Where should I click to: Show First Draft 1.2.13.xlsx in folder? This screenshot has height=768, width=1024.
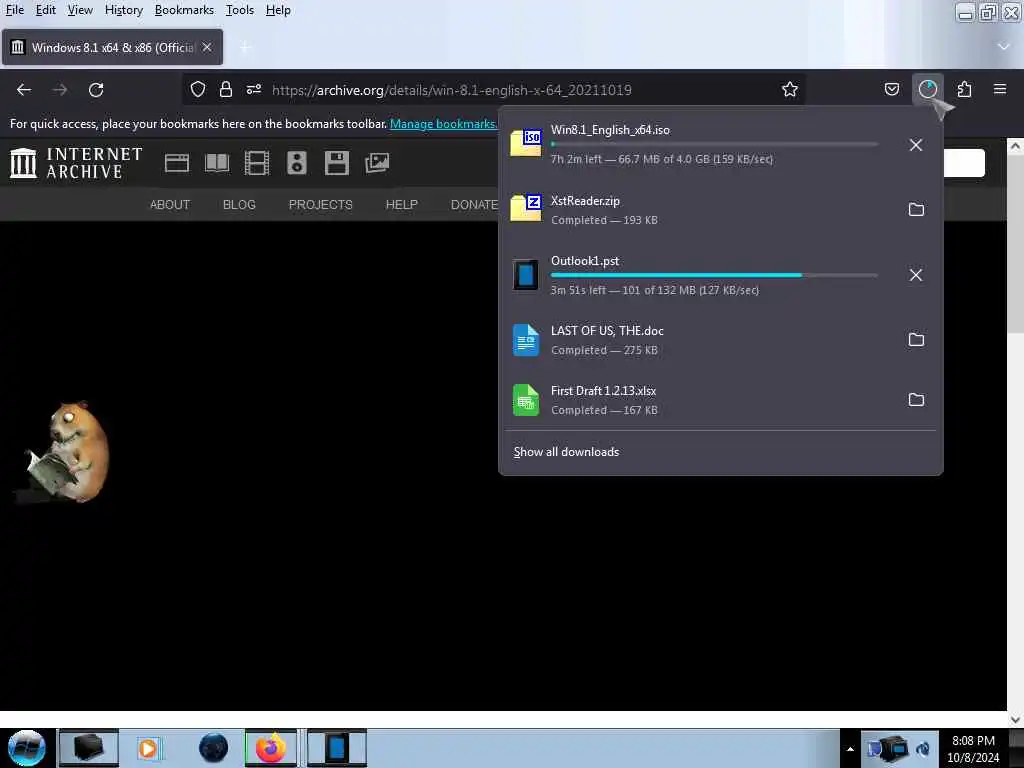(916, 400)
